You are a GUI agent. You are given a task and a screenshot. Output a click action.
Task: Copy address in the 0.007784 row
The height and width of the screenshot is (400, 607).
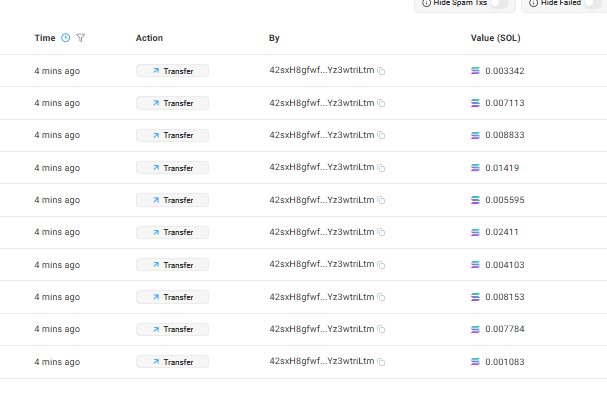[x=381, y=329]
